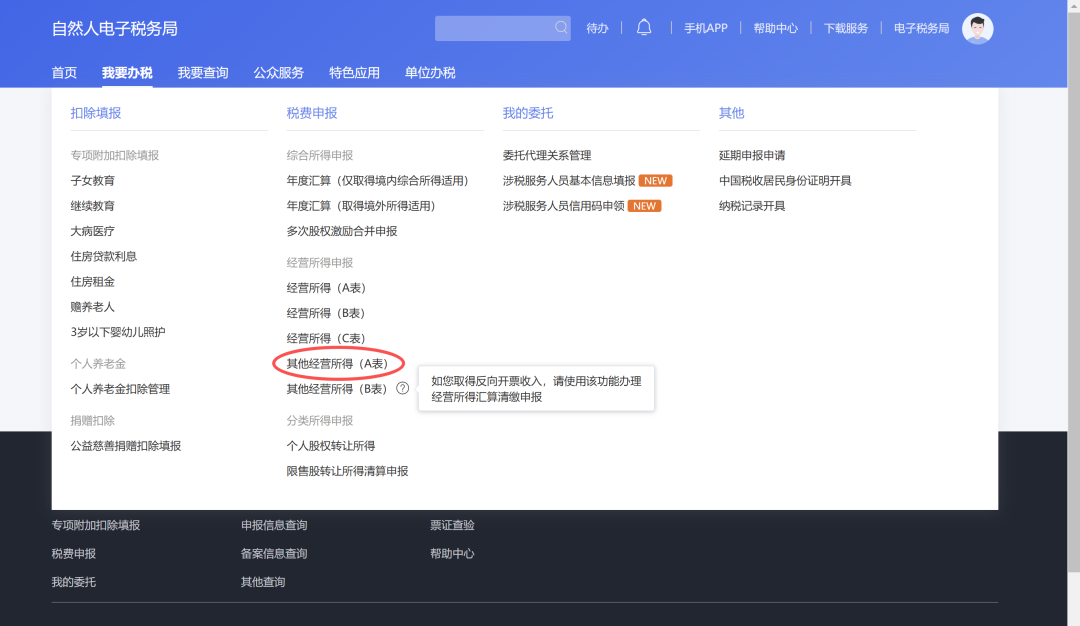
Task: Open 委托代理关系管理
Action: click(547, 156)
